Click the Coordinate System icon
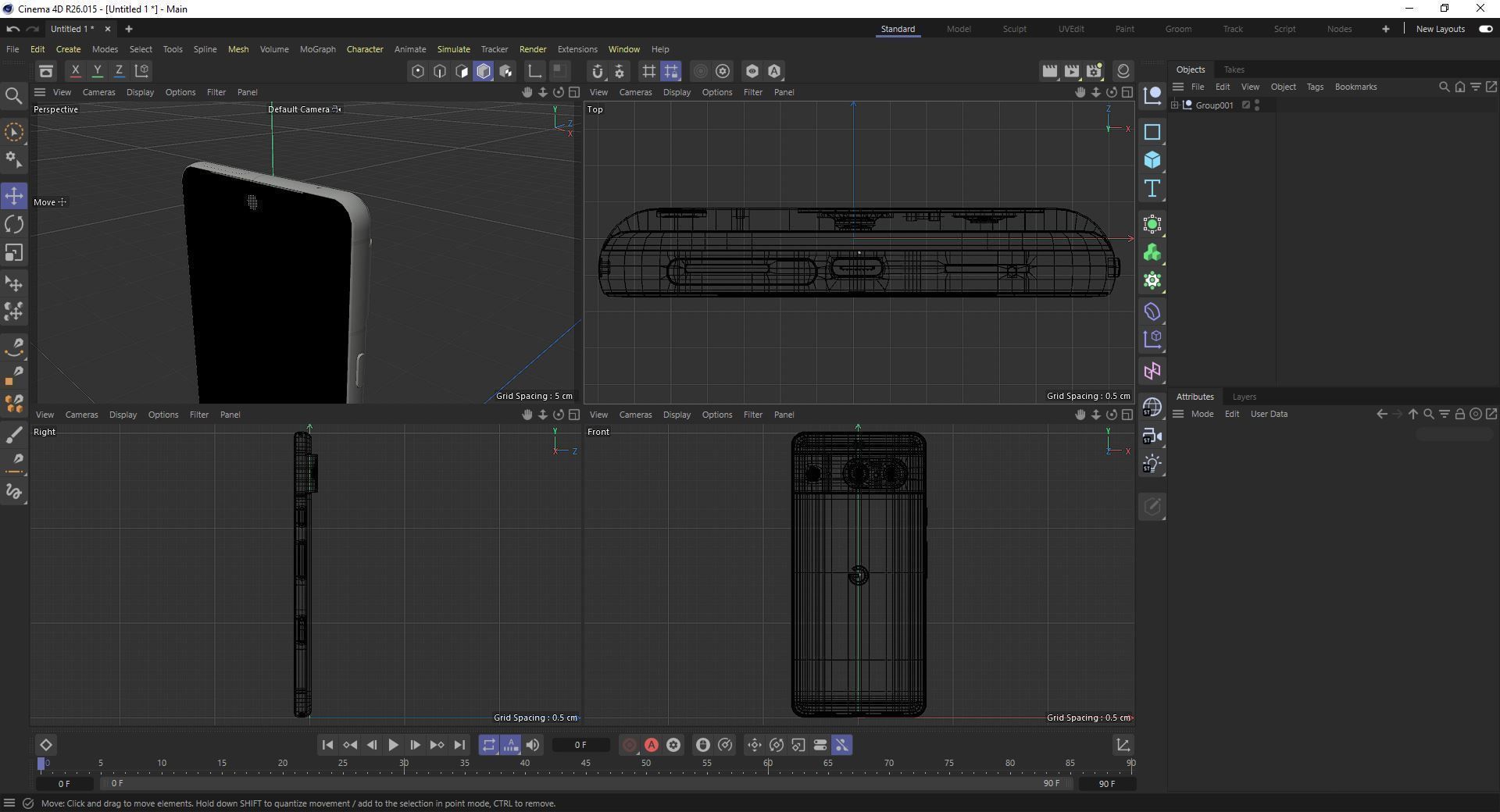The width and height of the screenshot is (1500, 812). (x=141, y=71)
